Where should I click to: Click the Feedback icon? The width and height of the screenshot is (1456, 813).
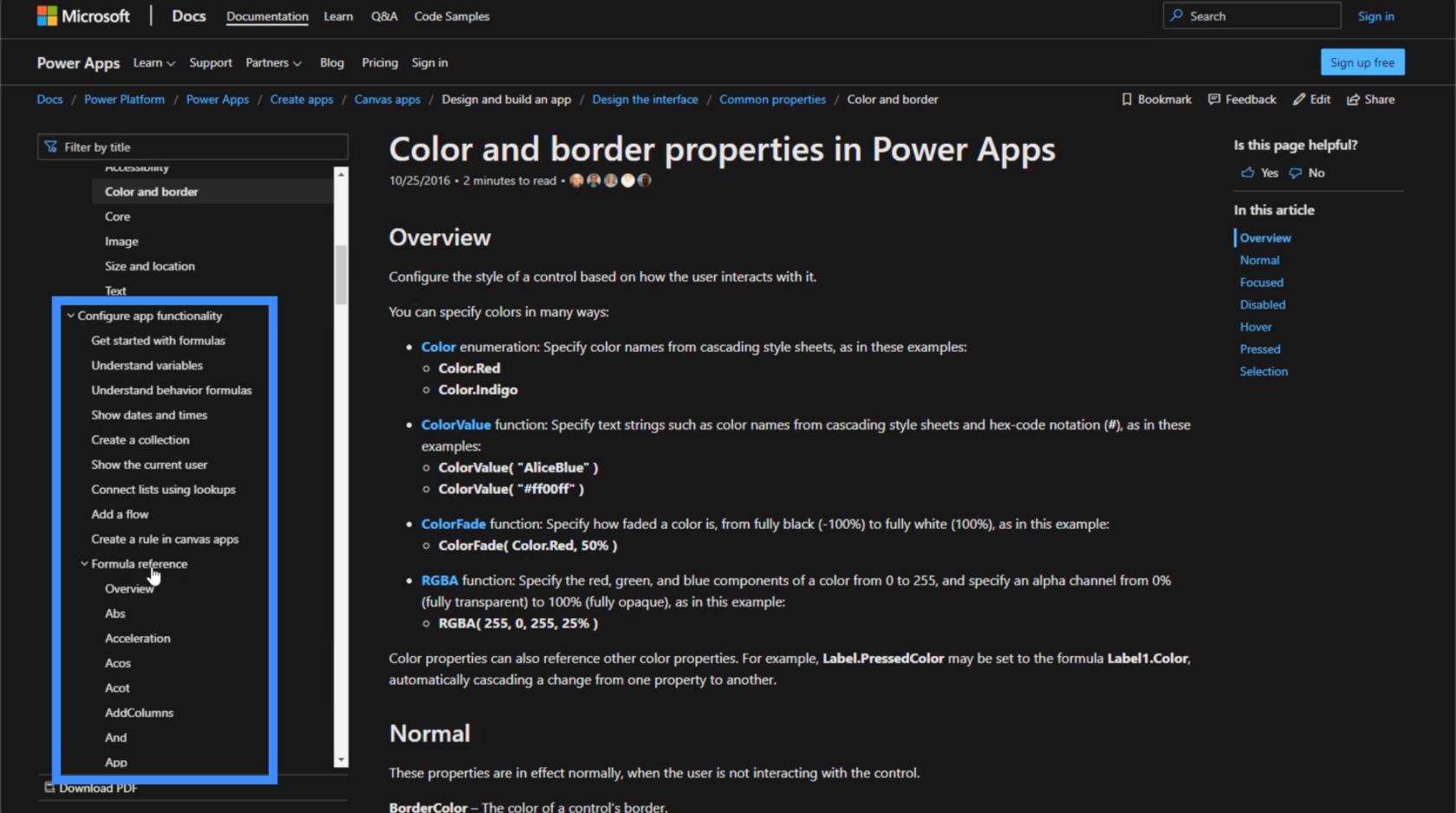click(x=1214, y=100)
